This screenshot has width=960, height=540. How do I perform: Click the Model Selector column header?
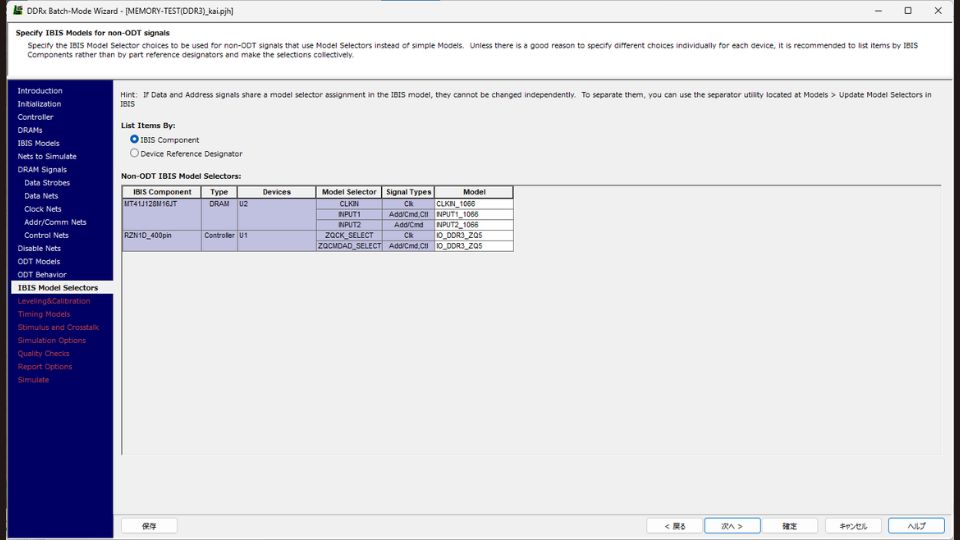coord(349,192)
